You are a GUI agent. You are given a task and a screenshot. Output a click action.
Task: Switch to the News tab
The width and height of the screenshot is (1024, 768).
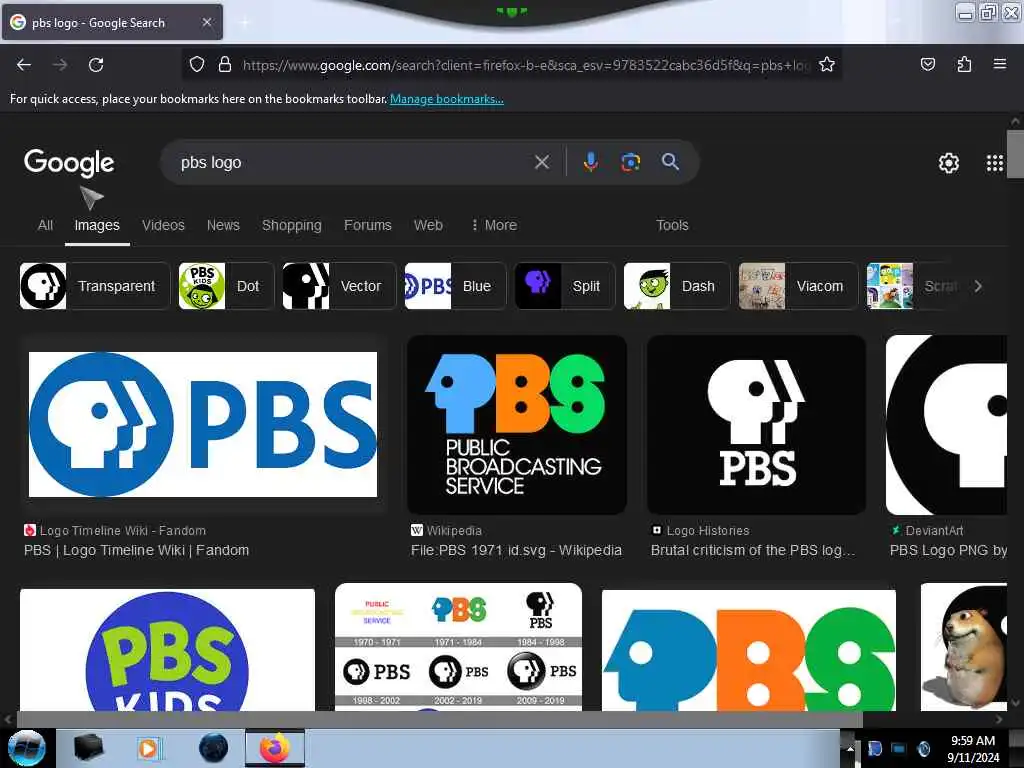[223, 225]
